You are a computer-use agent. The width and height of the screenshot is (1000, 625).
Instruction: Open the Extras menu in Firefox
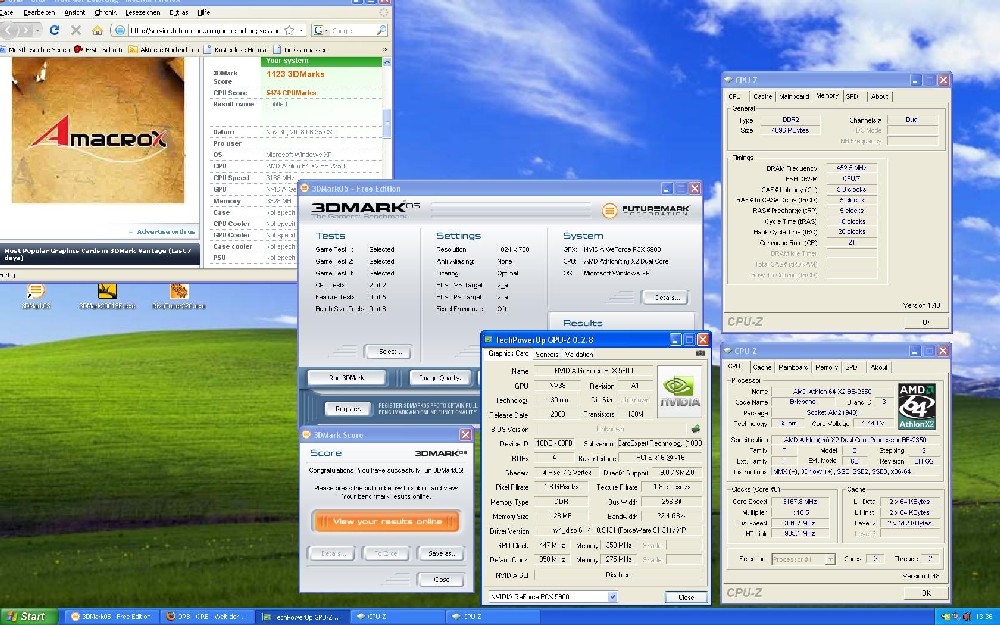179,12
